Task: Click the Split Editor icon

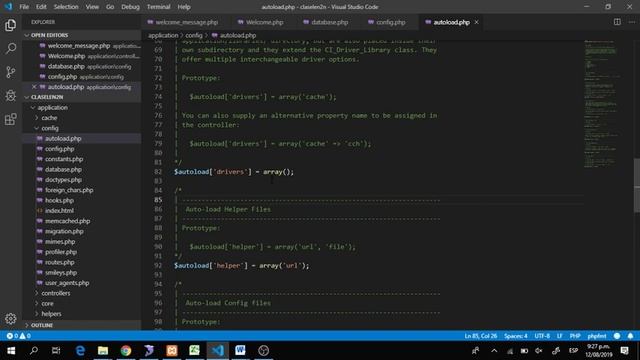Action: [617, 22]
